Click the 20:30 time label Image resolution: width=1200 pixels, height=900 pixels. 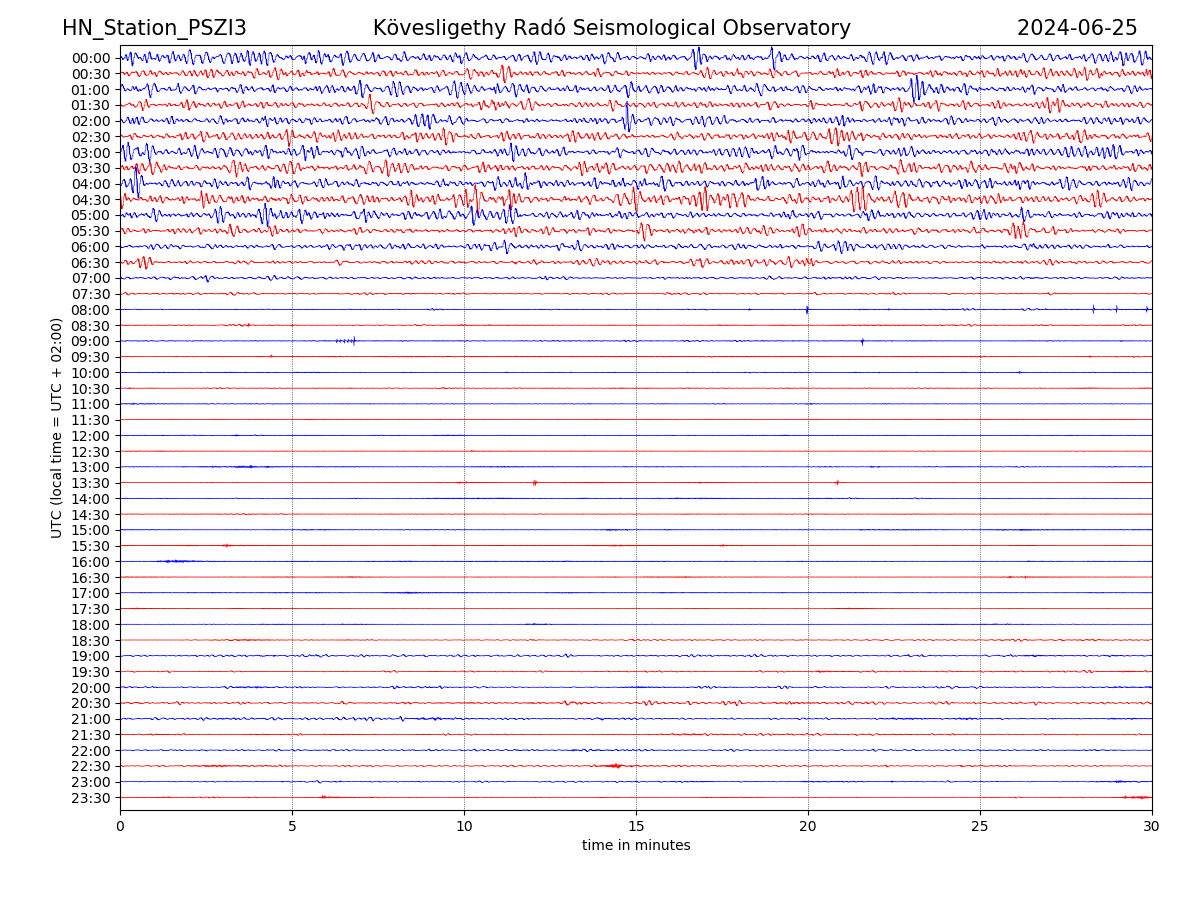(x=91, y=703)
